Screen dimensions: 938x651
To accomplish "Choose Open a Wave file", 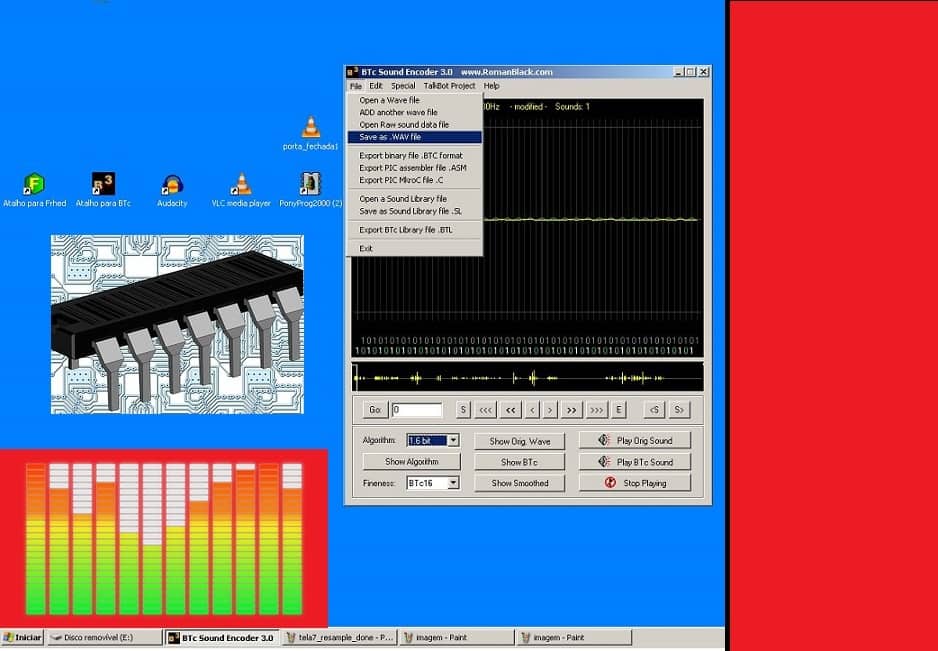I will [x=415, y=100].
